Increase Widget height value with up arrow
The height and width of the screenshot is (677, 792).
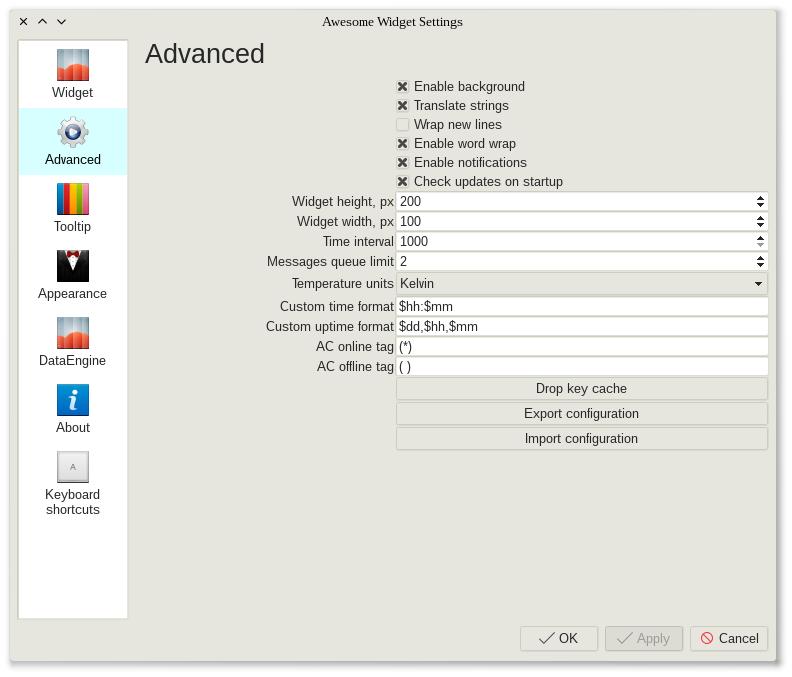760,198
